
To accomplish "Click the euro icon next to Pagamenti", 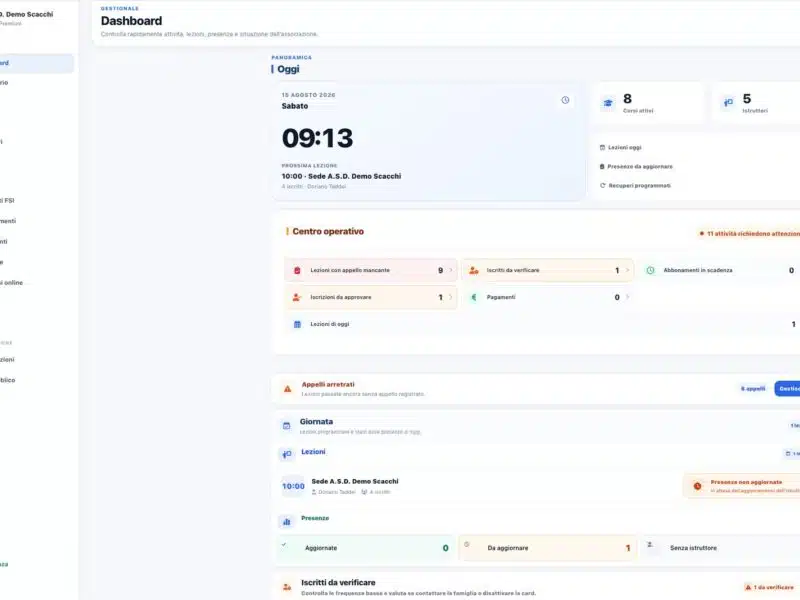I will point(473,297).
